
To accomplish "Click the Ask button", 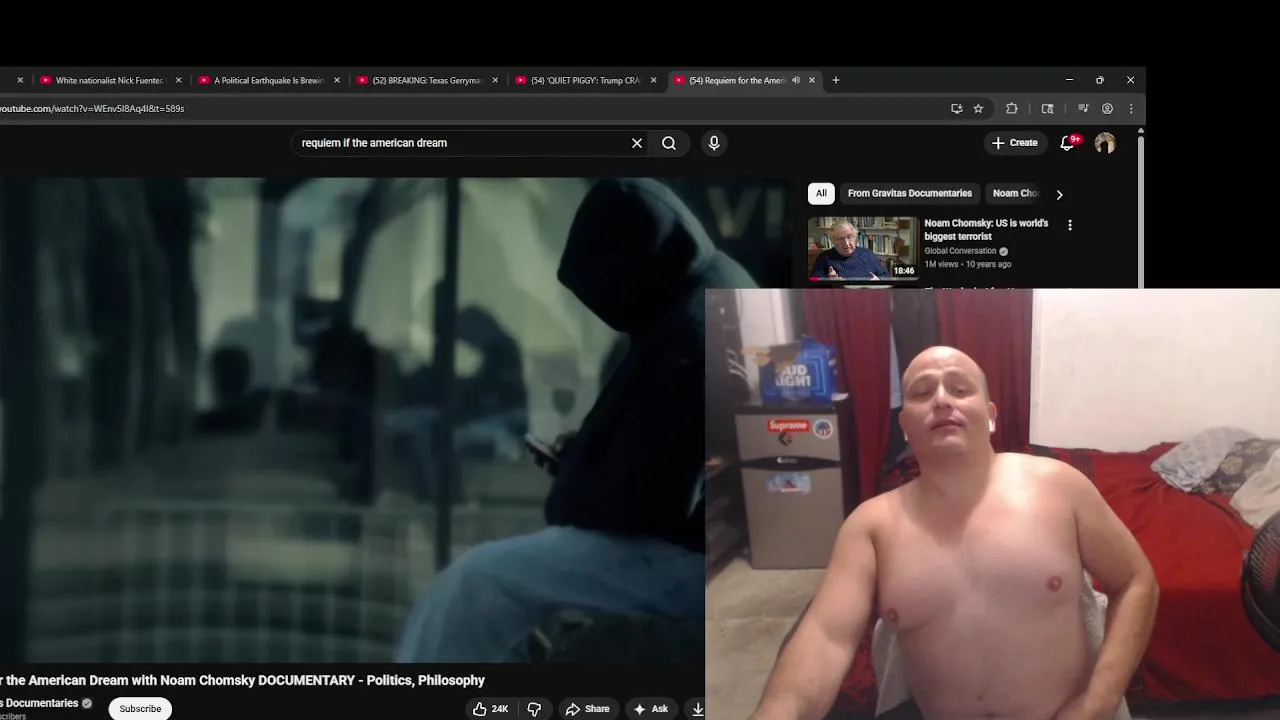I will coord(650,709).
